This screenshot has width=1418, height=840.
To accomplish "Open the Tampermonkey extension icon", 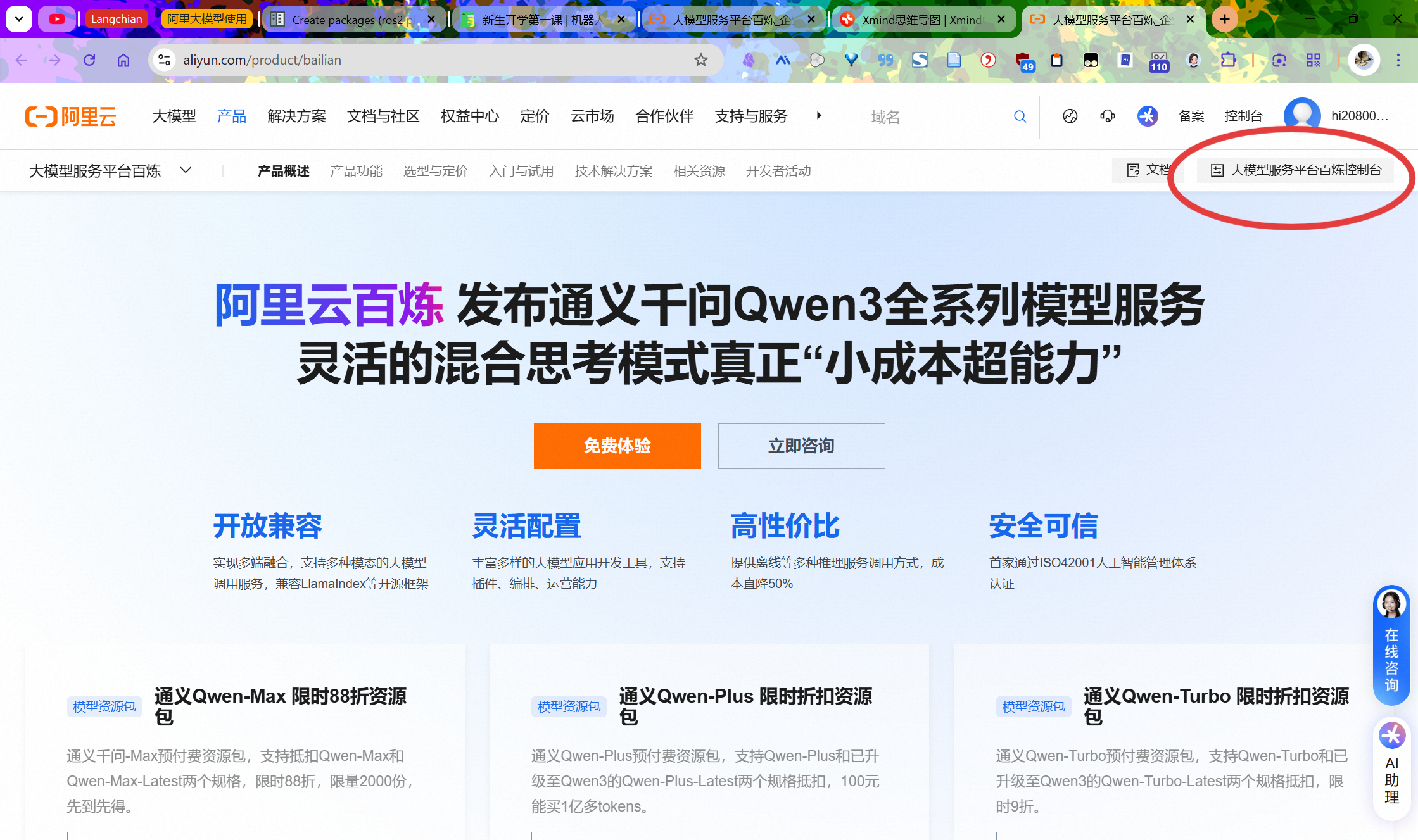I will (x=1091, y=60).
